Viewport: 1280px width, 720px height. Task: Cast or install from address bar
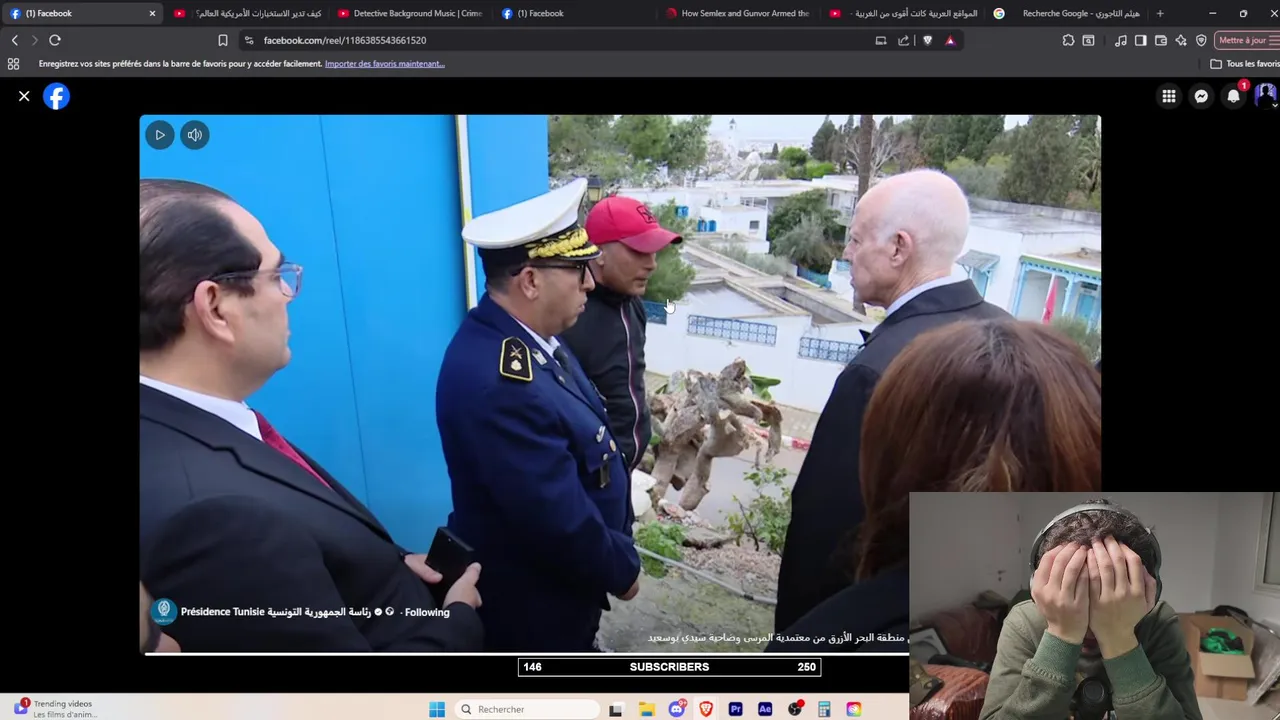[880, 40]
